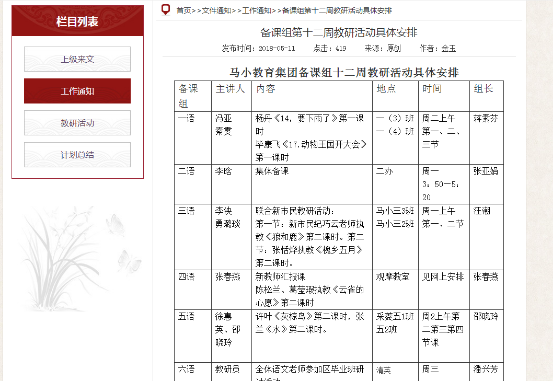Click 新教师汇报课 content text
This screenshot has width=554, height=382.
click(x=281, y=277)
